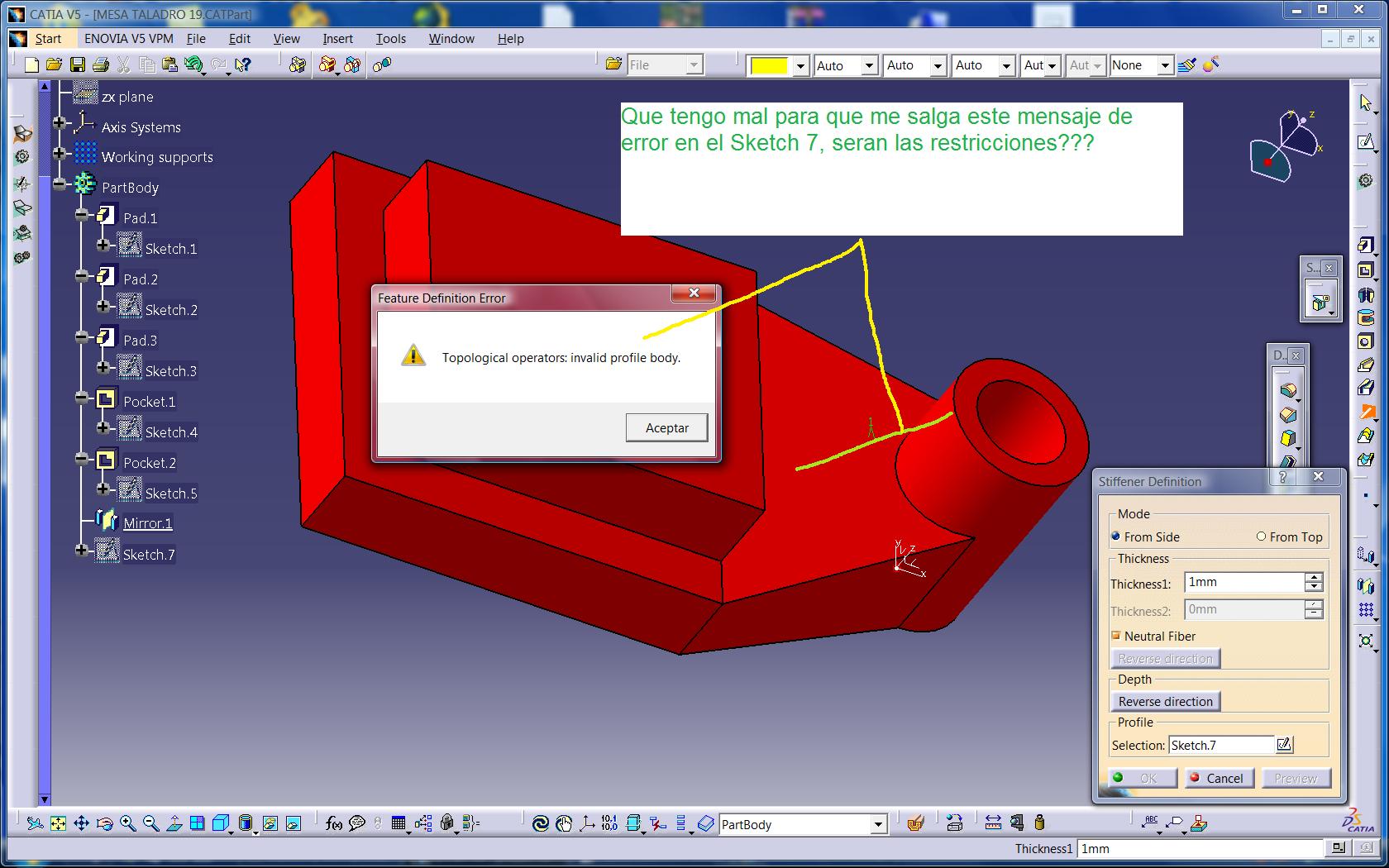Open the PartBody combo box in bottom toolbar
1389x868 pixels.
879,824
